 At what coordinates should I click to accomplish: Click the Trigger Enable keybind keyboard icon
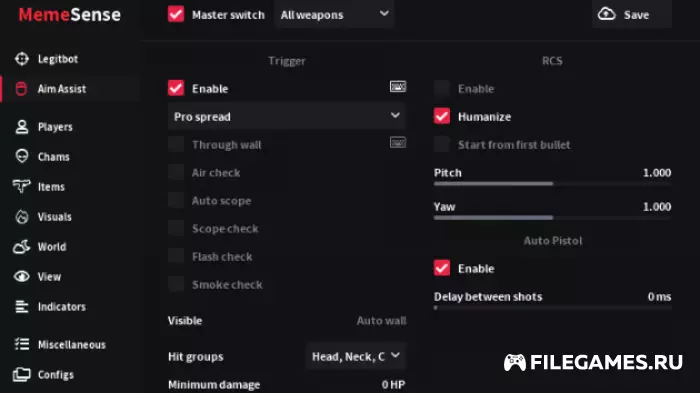398,87
